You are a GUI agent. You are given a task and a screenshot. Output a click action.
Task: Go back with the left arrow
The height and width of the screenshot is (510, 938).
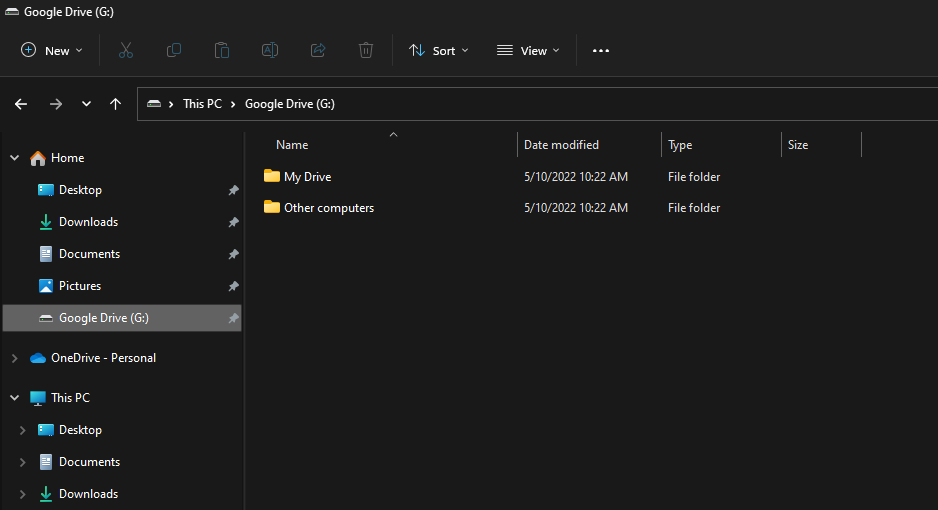tap(21, 104)
